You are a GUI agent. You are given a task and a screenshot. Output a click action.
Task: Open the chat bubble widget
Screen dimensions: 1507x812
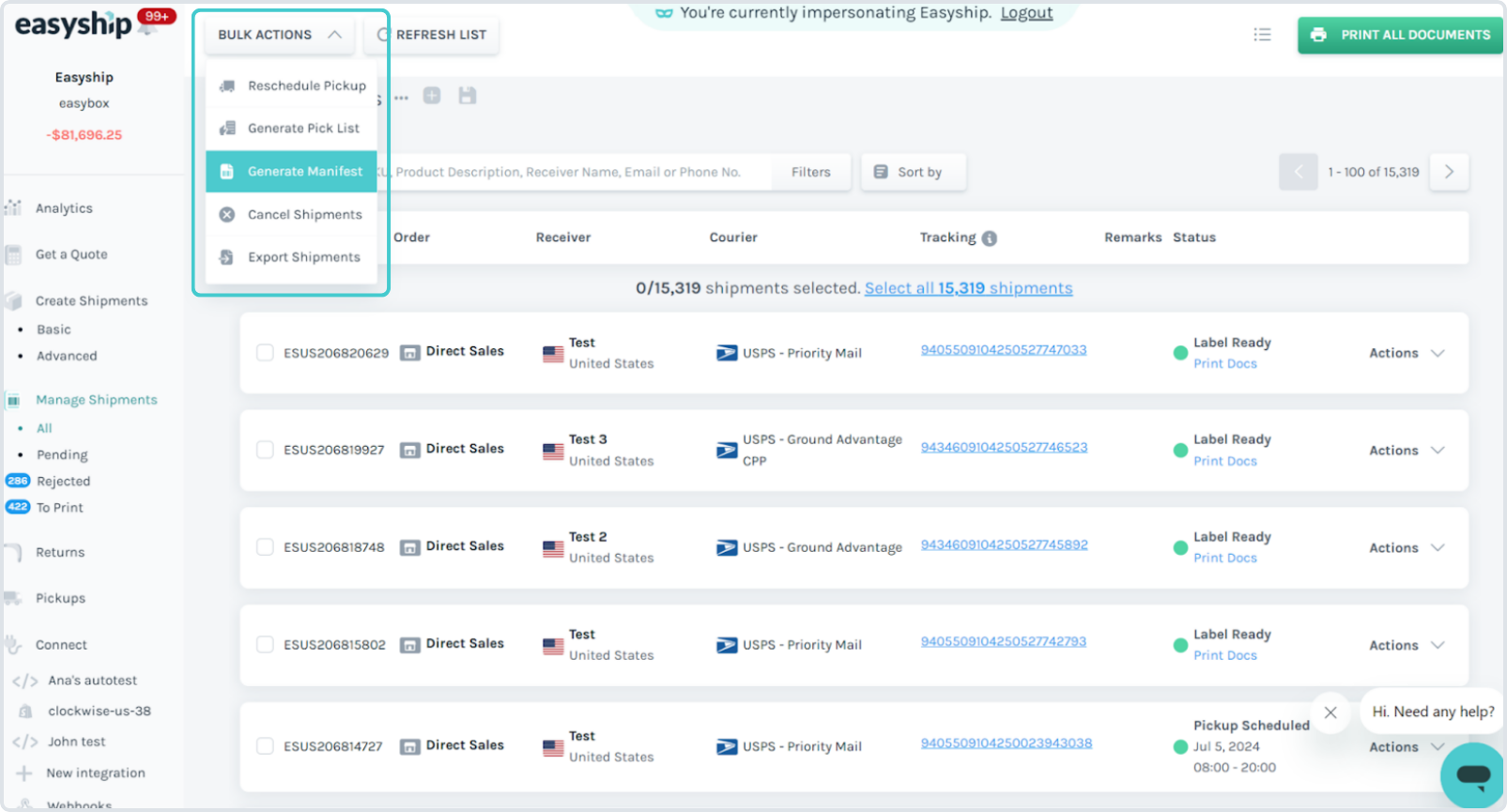point(1473,774)
